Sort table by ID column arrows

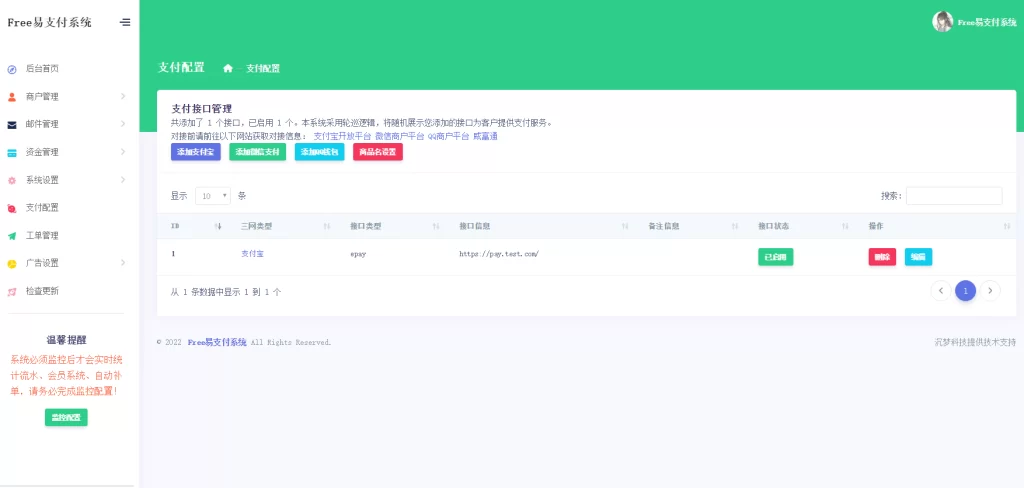point(218,226)
